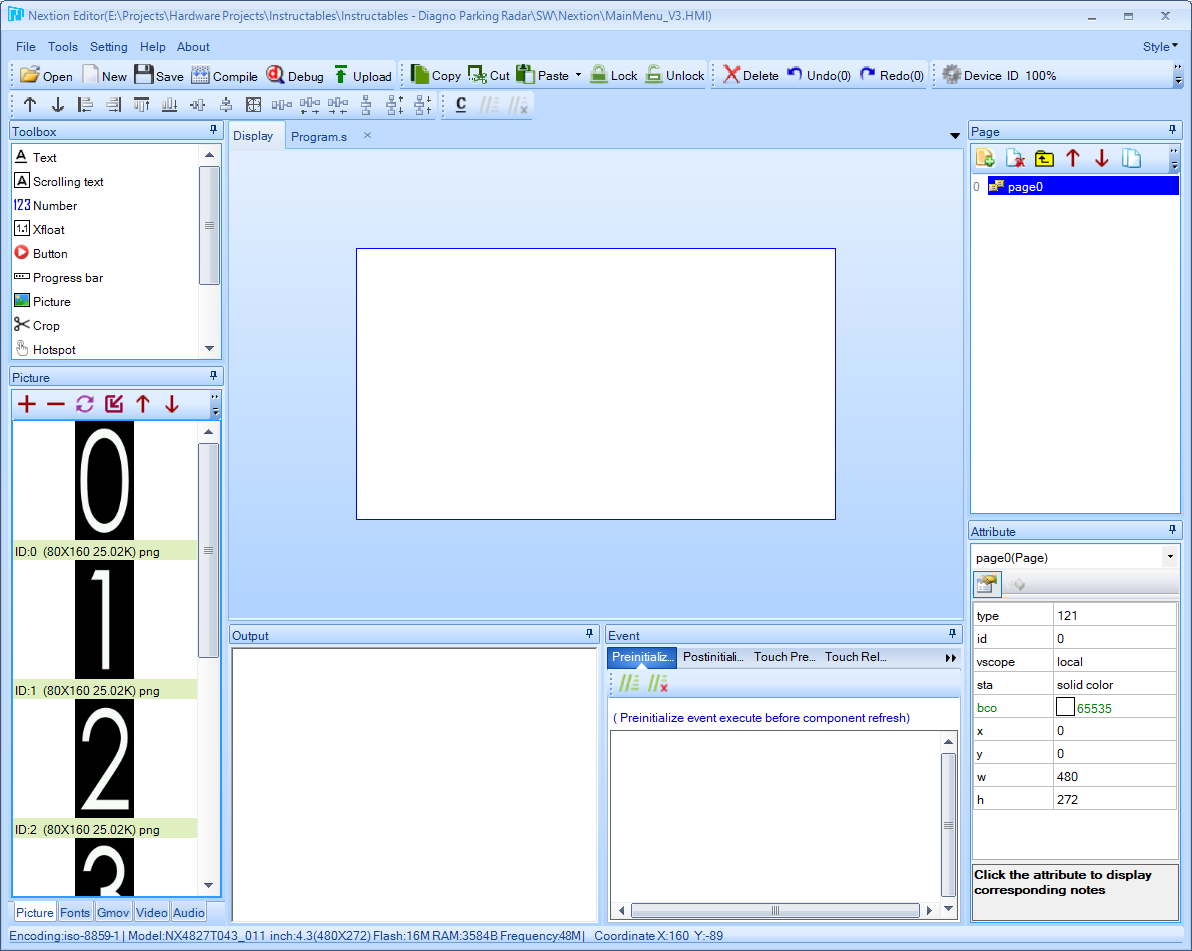
Task: Lock the selected component
Action: [614, 75]
